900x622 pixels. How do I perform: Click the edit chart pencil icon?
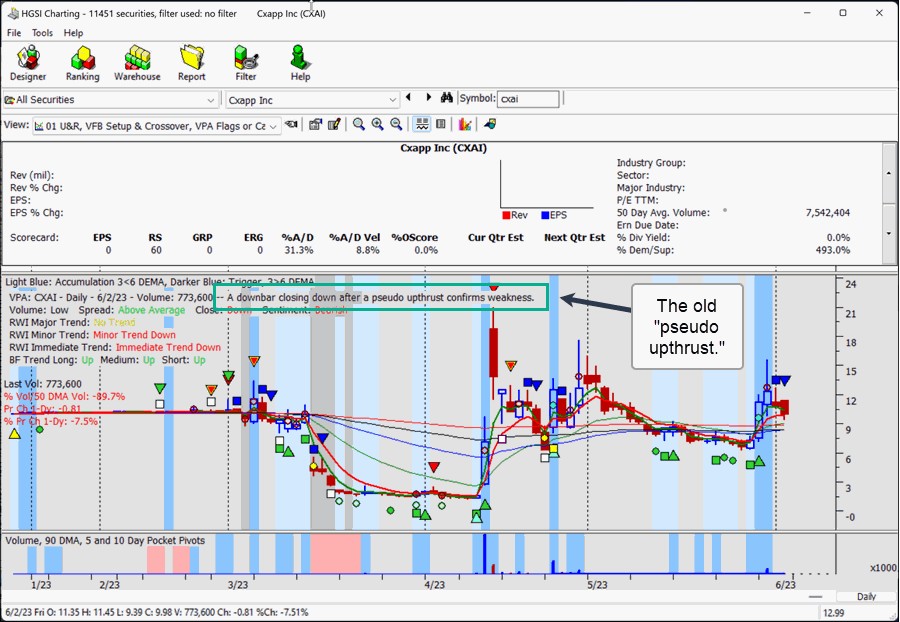pyautogui.click(x=334, y=124)
